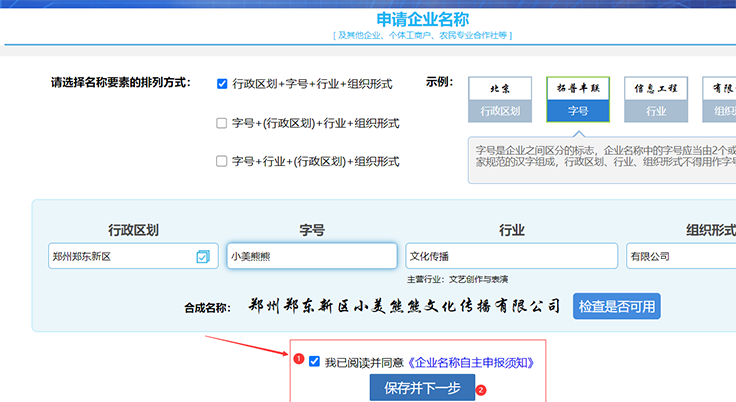Click the 拓普丰联 example image
The height and width of the screenshot is (402, 736).
pyautogui.click(x=578, y=89)
